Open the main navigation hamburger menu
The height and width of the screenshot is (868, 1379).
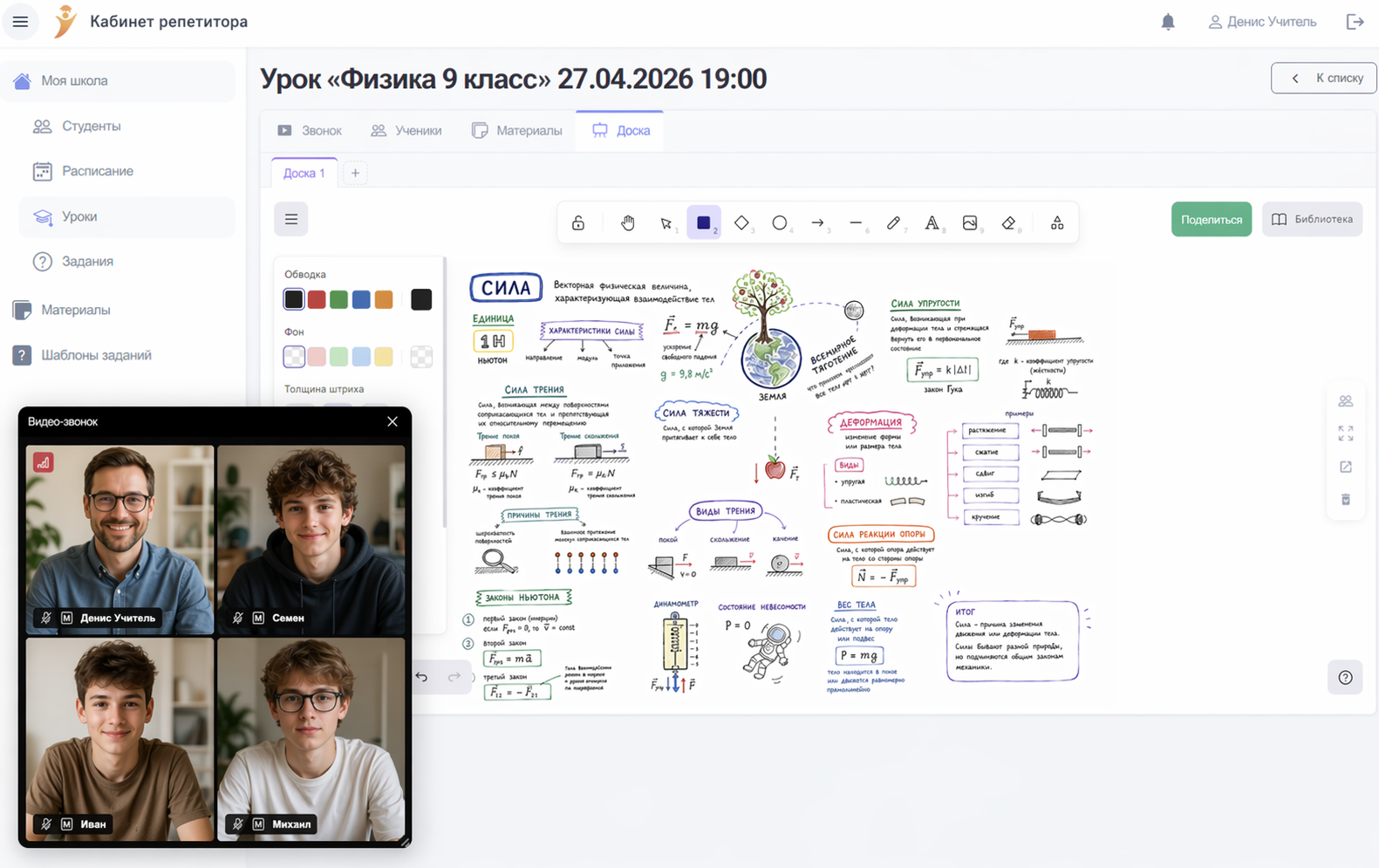tap(20, 21)
